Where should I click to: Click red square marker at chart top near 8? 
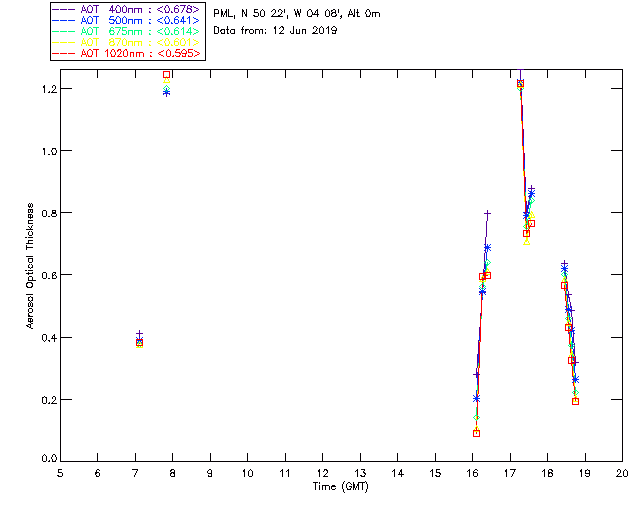(167, 74)
